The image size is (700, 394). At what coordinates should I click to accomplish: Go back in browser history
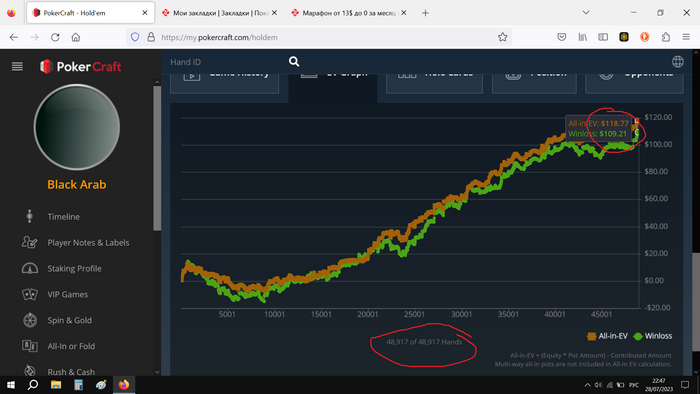pos(14,37)
